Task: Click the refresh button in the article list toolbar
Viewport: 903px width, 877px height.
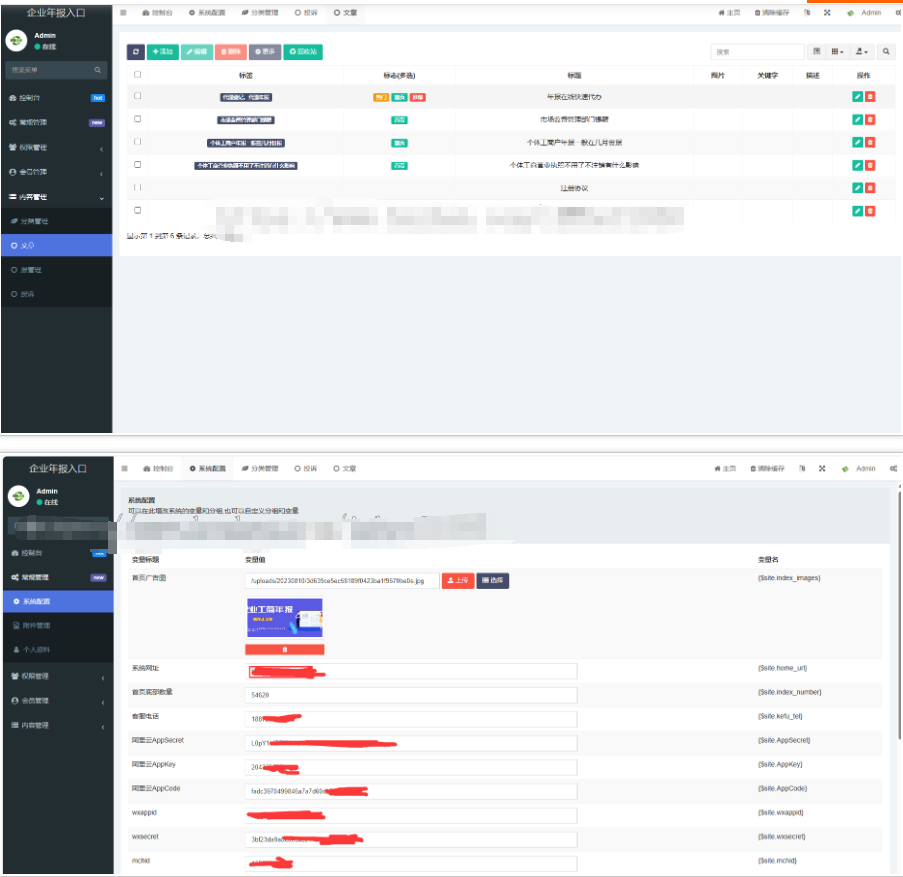Action: tap(136, 51)
